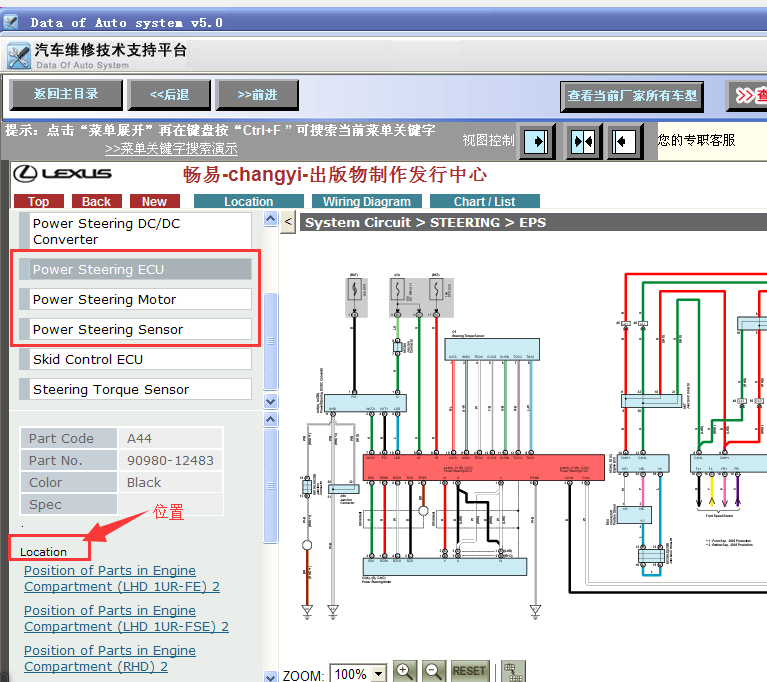Click the <<后退 button
This screenshot has height=682, width=767.
169,94
